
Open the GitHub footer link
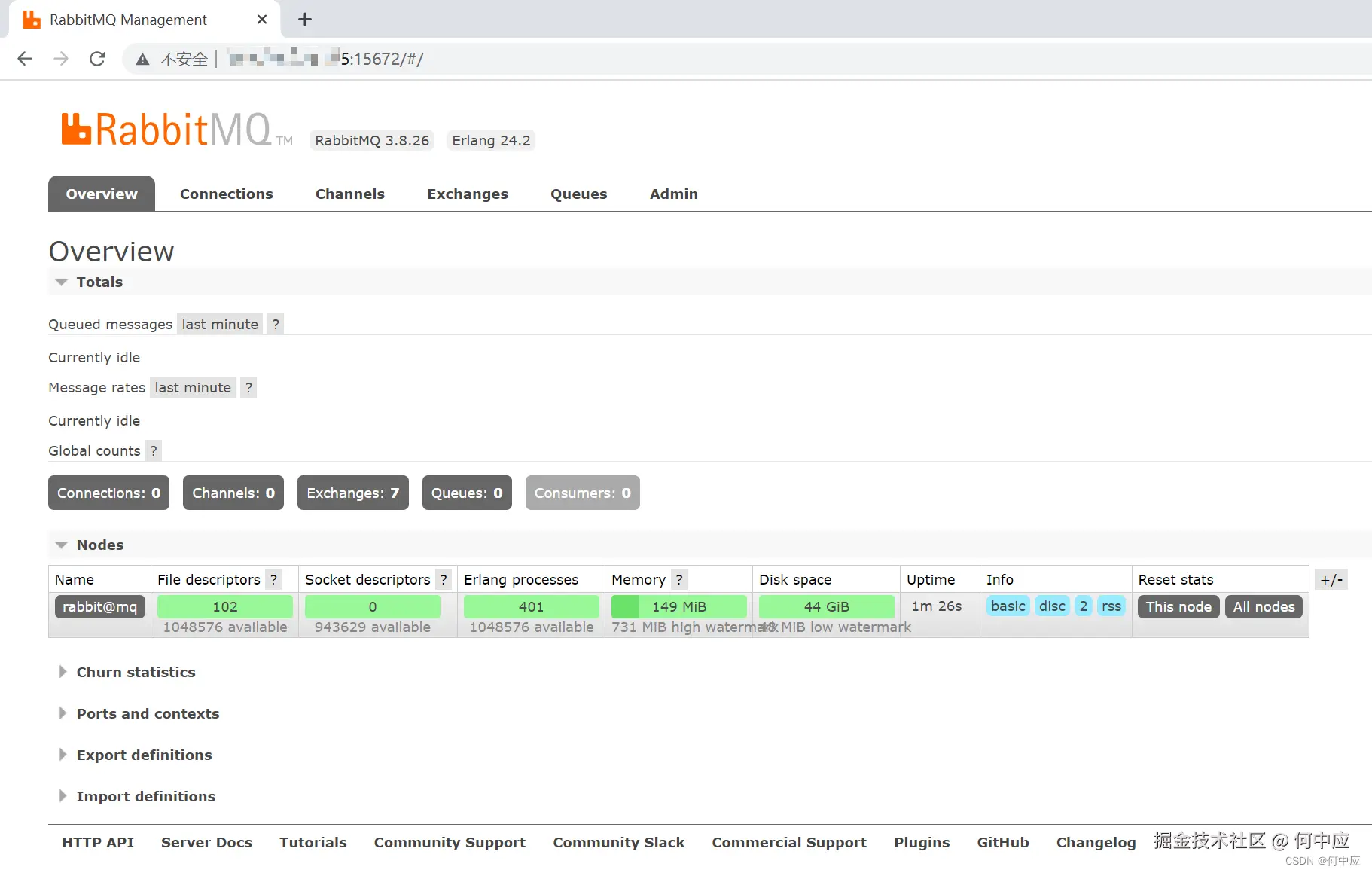coord(1003,843)
